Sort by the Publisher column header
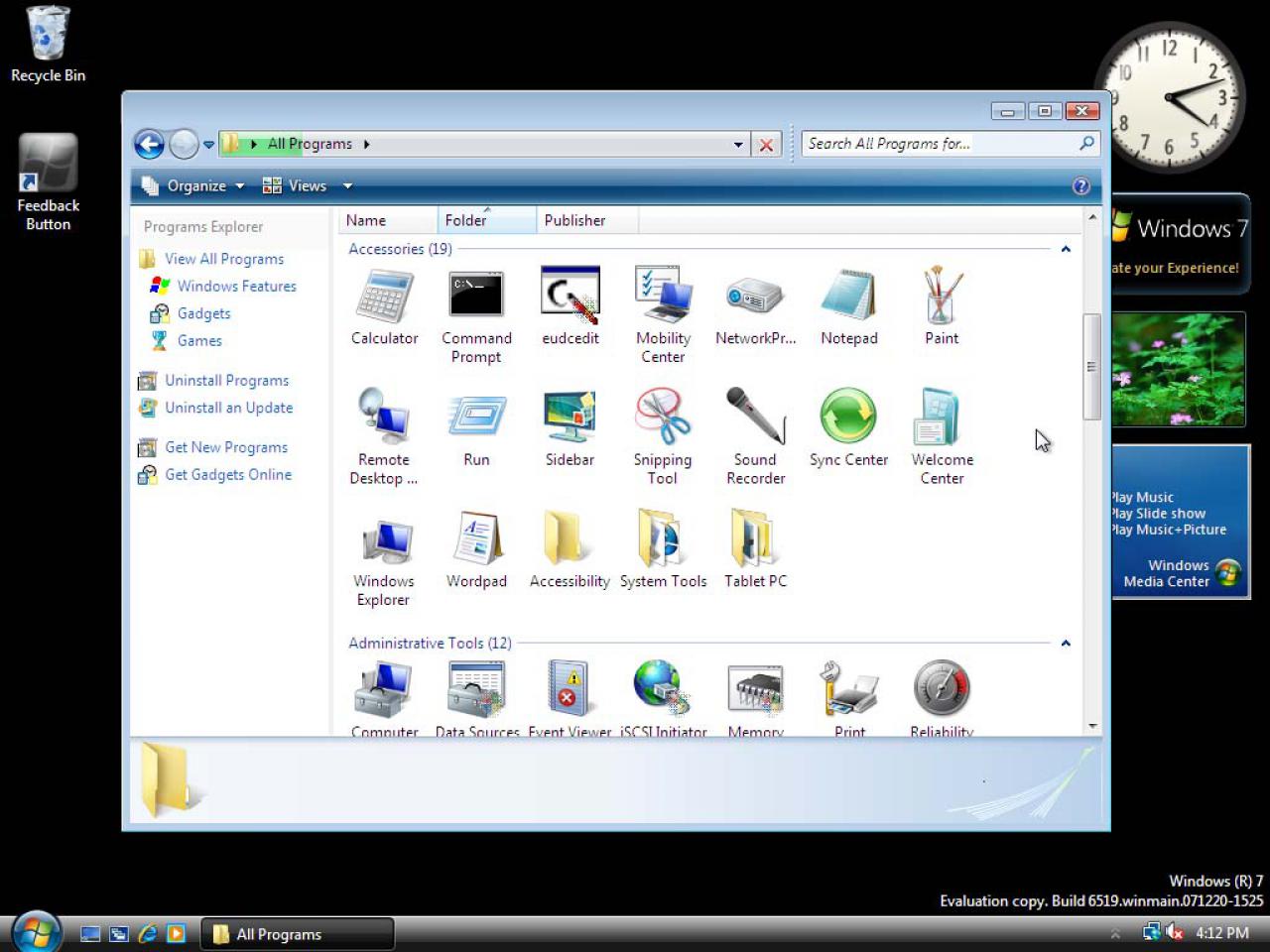1270x952 pixels. pos(587,220)
